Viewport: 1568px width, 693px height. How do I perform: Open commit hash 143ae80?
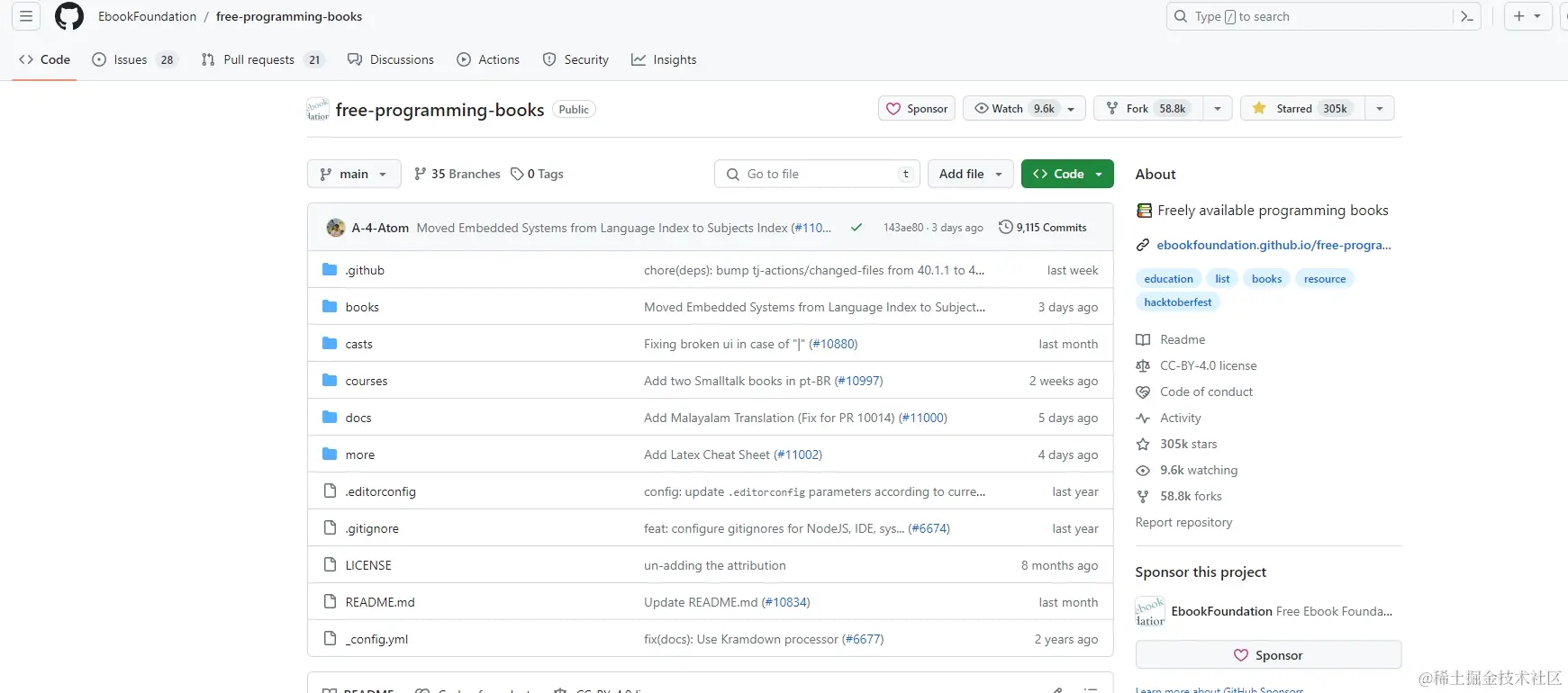tap(903, 228)
